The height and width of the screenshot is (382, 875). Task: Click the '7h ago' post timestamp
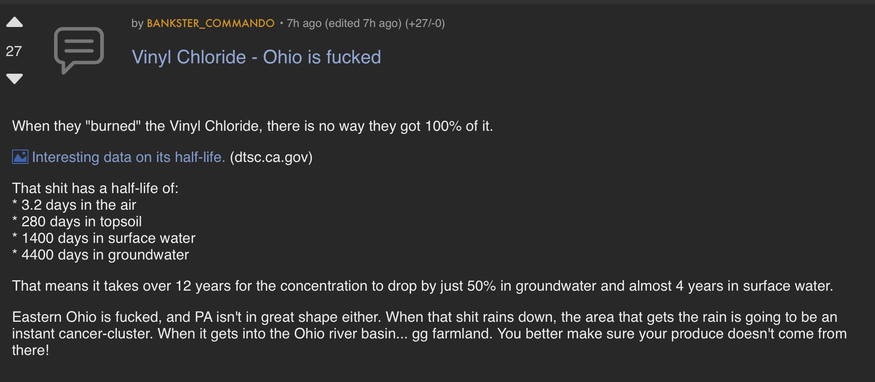(x=304, y=23)
